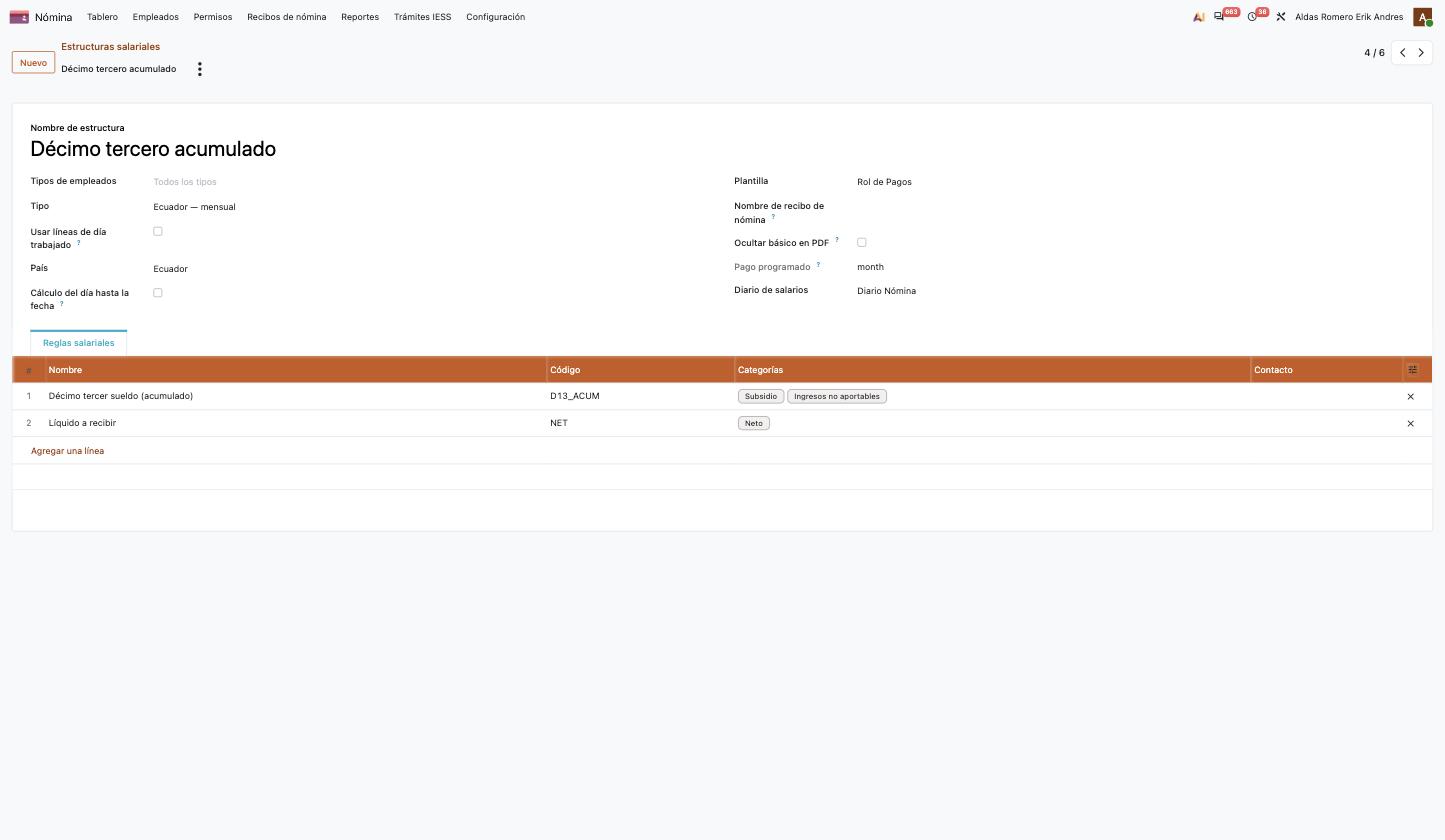Toggle Ocultar básico en PDF checkbox
The image size is (1445, 840).
(x=862, y=242)
